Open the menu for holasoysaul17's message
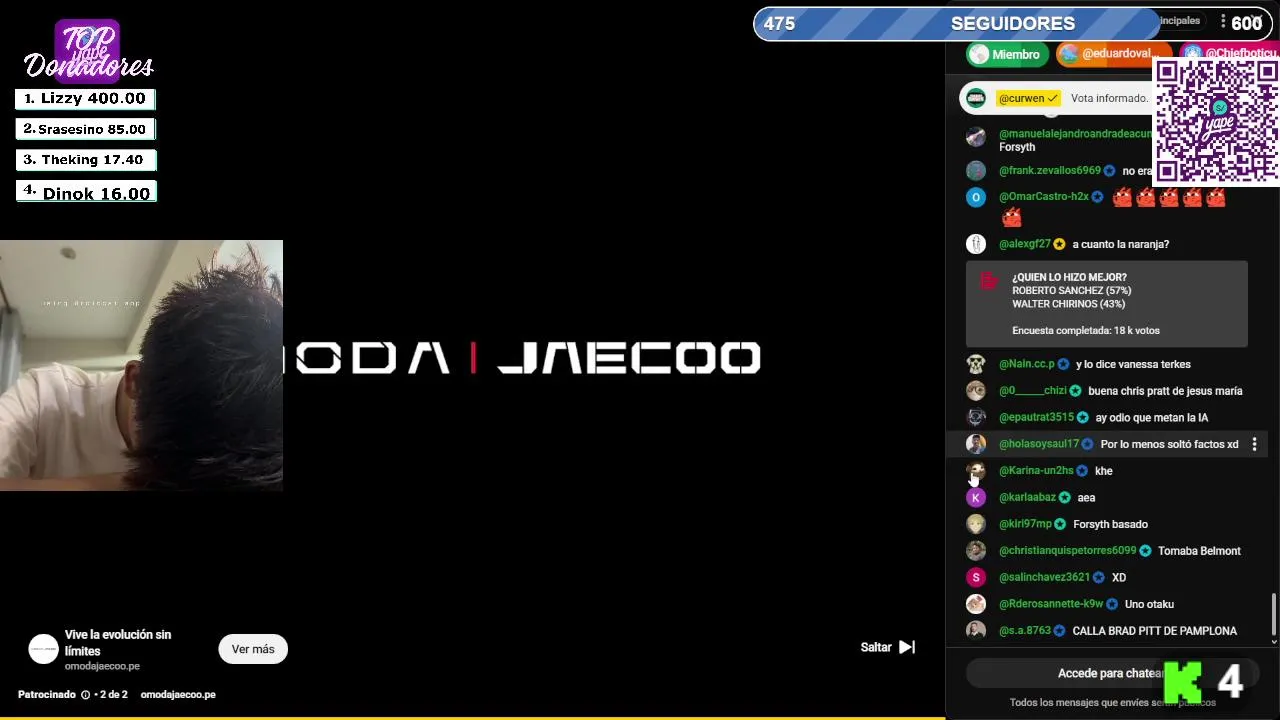The height and width of the screenshot is (720, 1280). click(x=1254, y=444)
